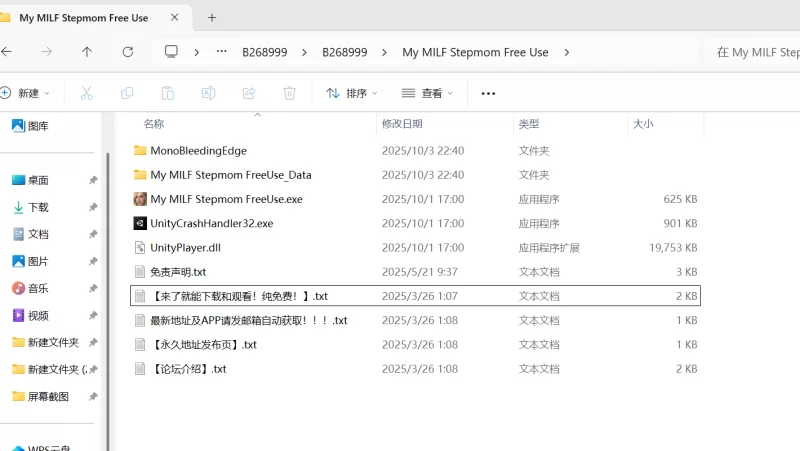Click the My MILF Stepmom Free Use tab
Image resolution: width=800 pixels, height=451 pixels.
click(84, 18)
